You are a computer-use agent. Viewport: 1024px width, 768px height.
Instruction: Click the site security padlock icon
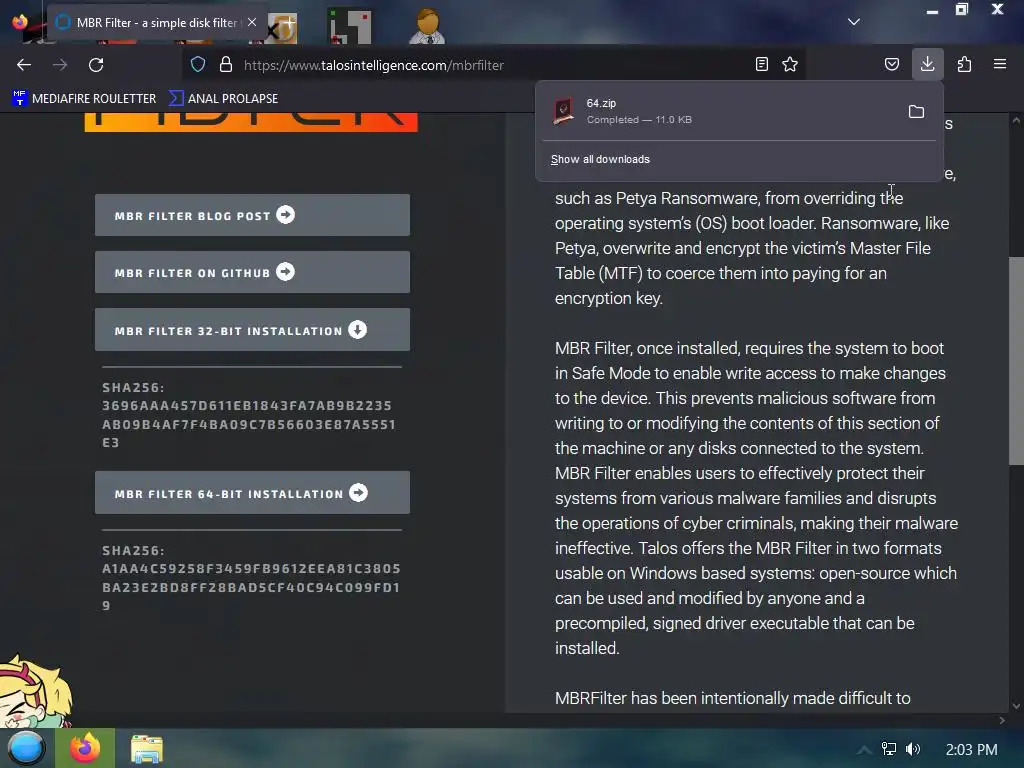226,65
